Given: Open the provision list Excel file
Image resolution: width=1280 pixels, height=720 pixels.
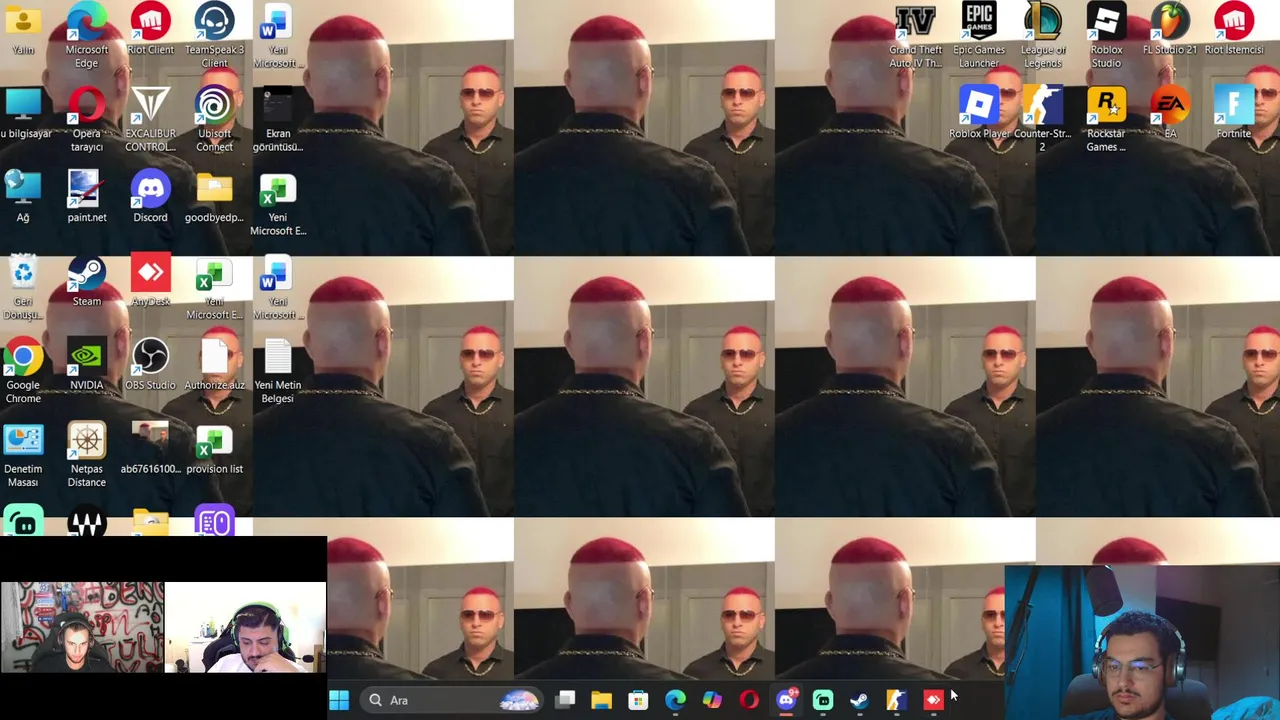Looking at the screenshot, I should [x=214, y=449].
